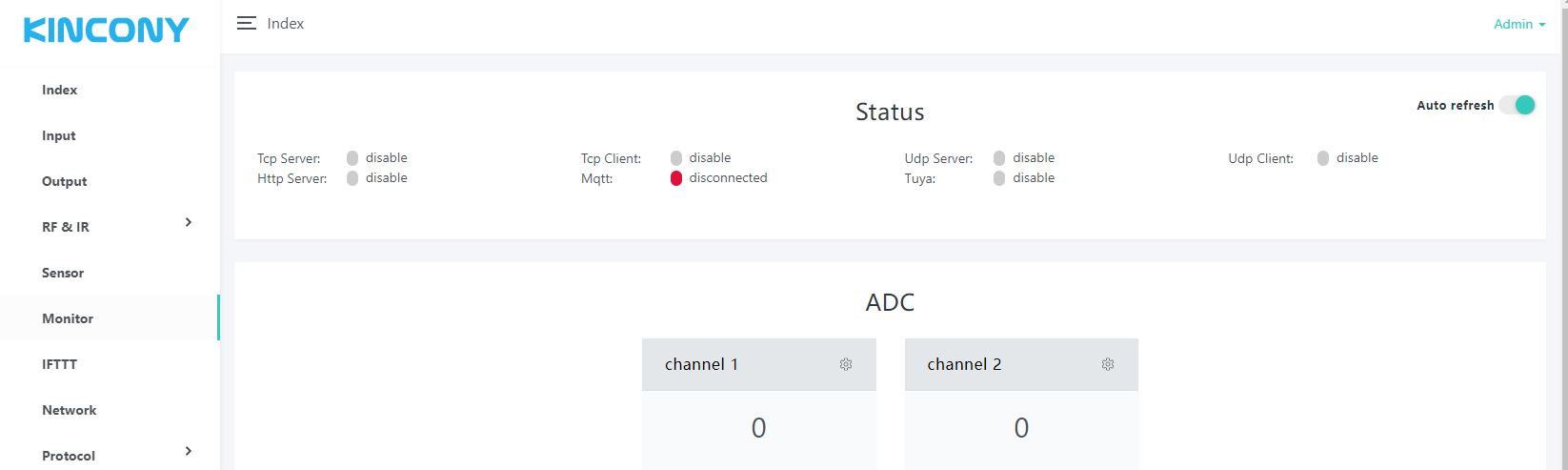1568x470 pixels.
Task: Click the hamburger menu icon beside Index
Action: click(247, 24)
